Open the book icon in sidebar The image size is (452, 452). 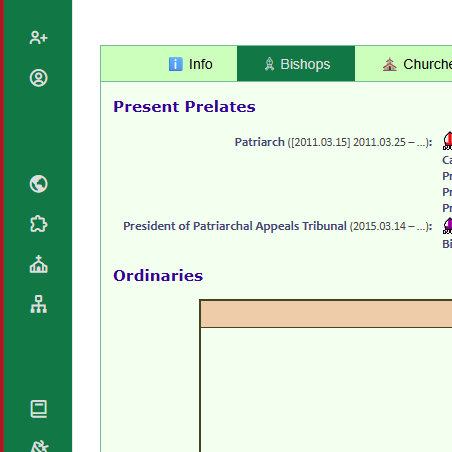point(39,409)
